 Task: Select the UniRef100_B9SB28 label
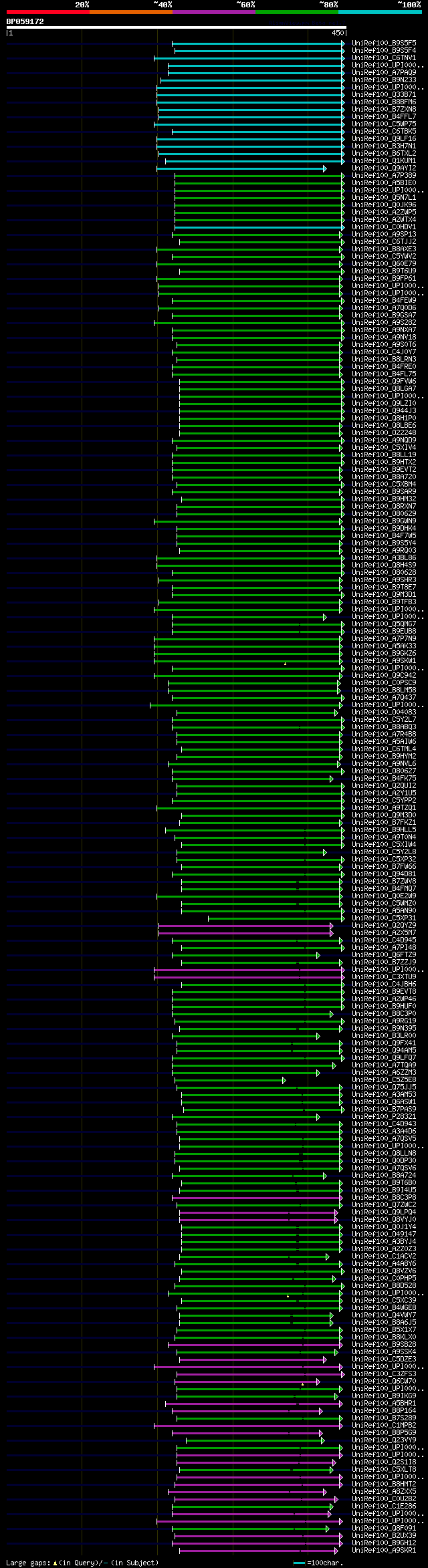click(x=384, y=1344)
